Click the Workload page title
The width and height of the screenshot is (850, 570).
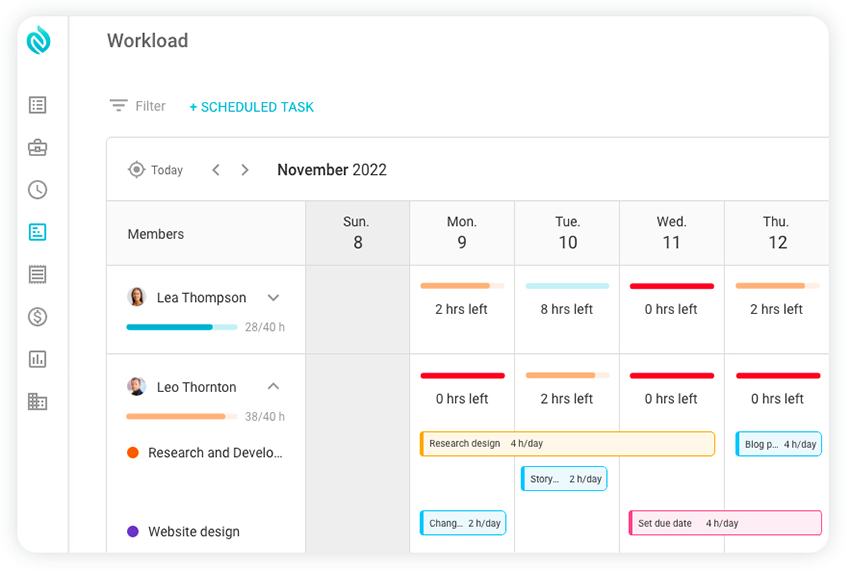click(x=147, y=41)
